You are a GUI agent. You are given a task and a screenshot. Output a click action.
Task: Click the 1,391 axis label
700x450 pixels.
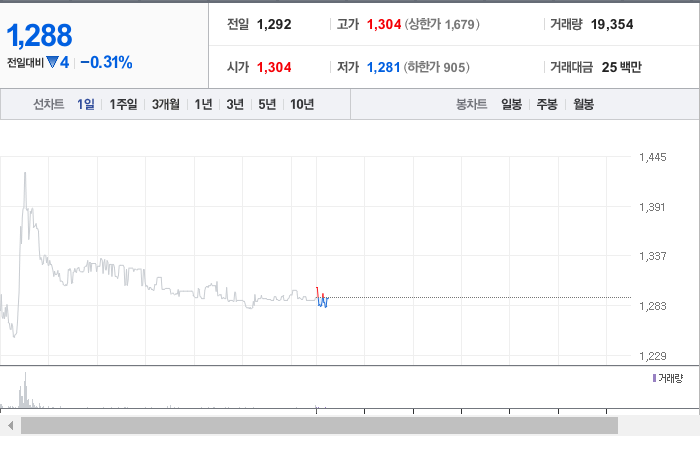click(652, 207)
